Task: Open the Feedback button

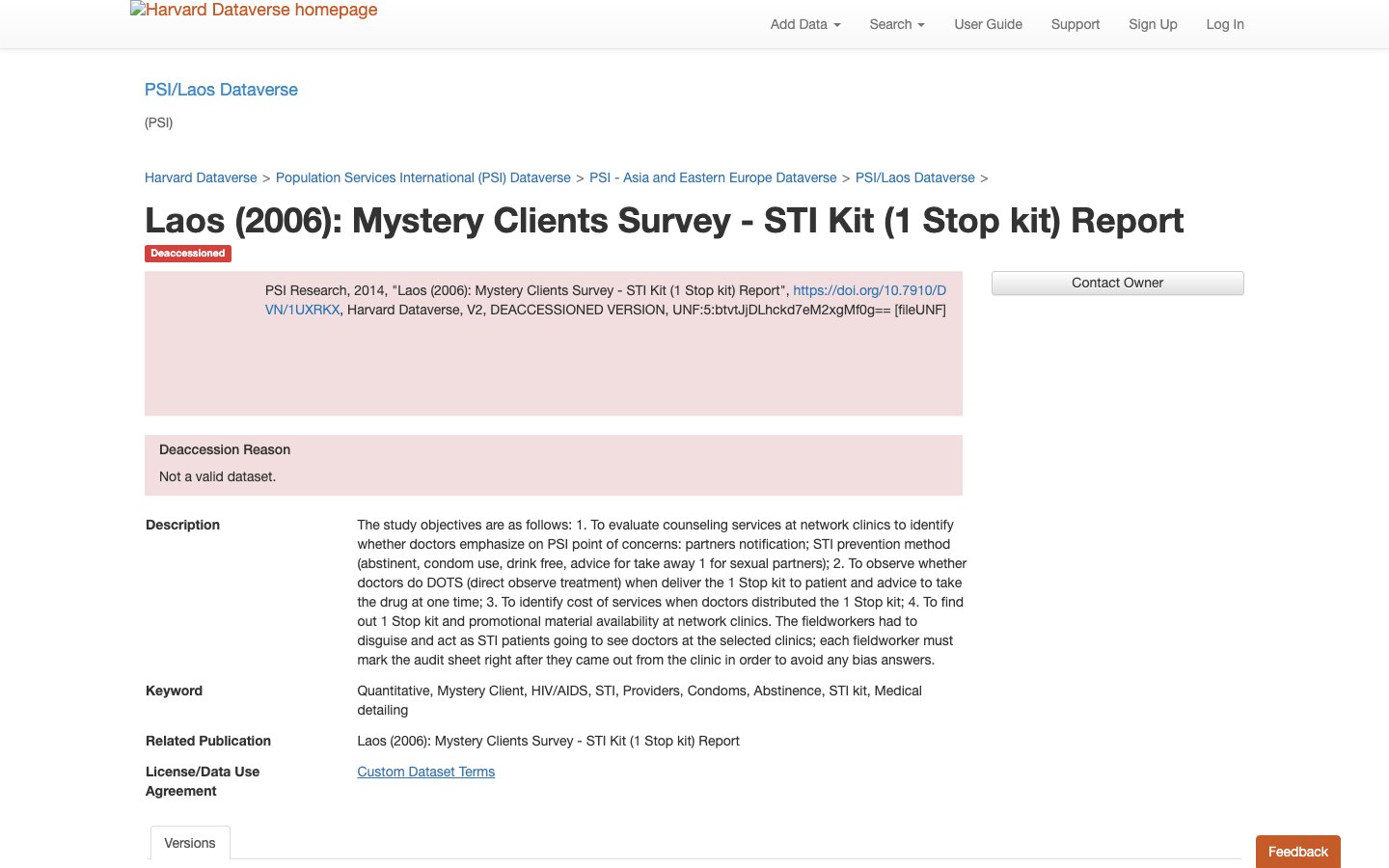Action: (x=1298, y=852)
